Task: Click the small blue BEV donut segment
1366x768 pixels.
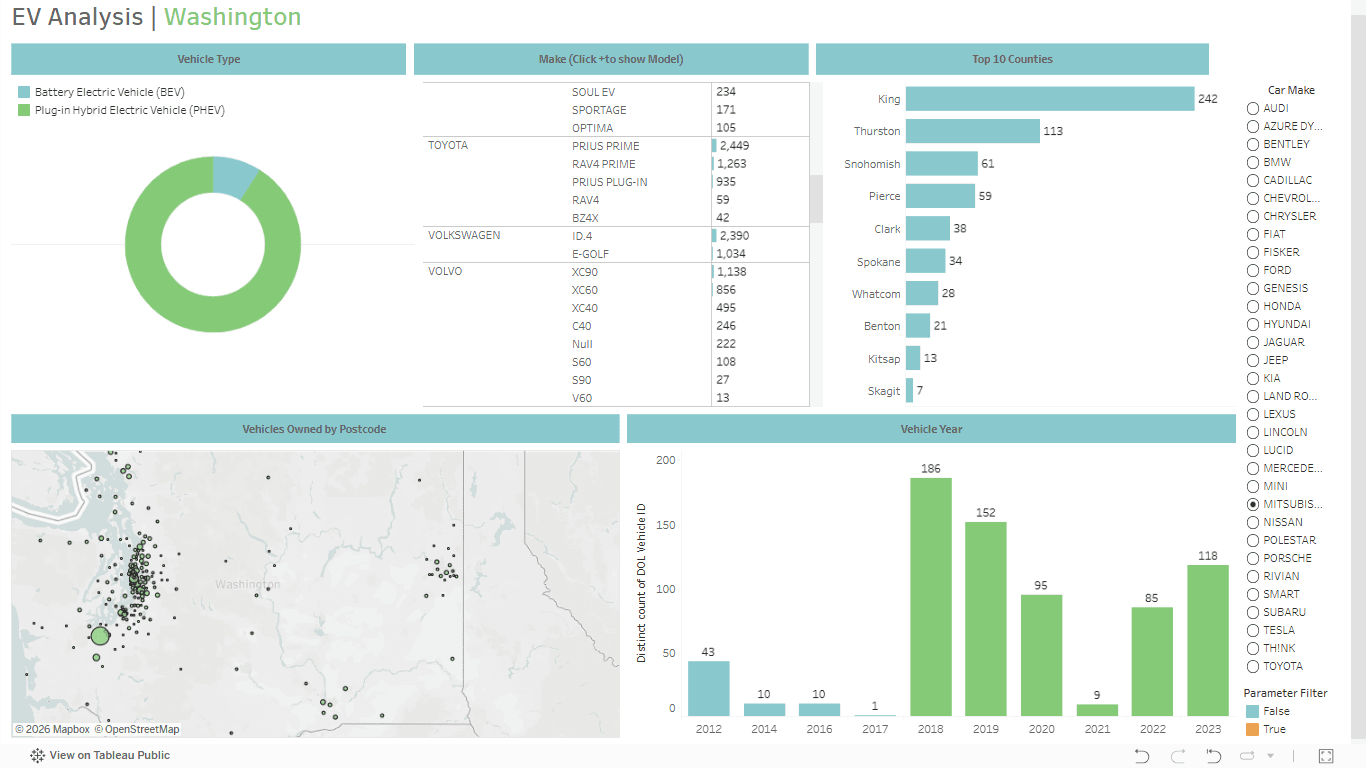Action: (233, 176)
